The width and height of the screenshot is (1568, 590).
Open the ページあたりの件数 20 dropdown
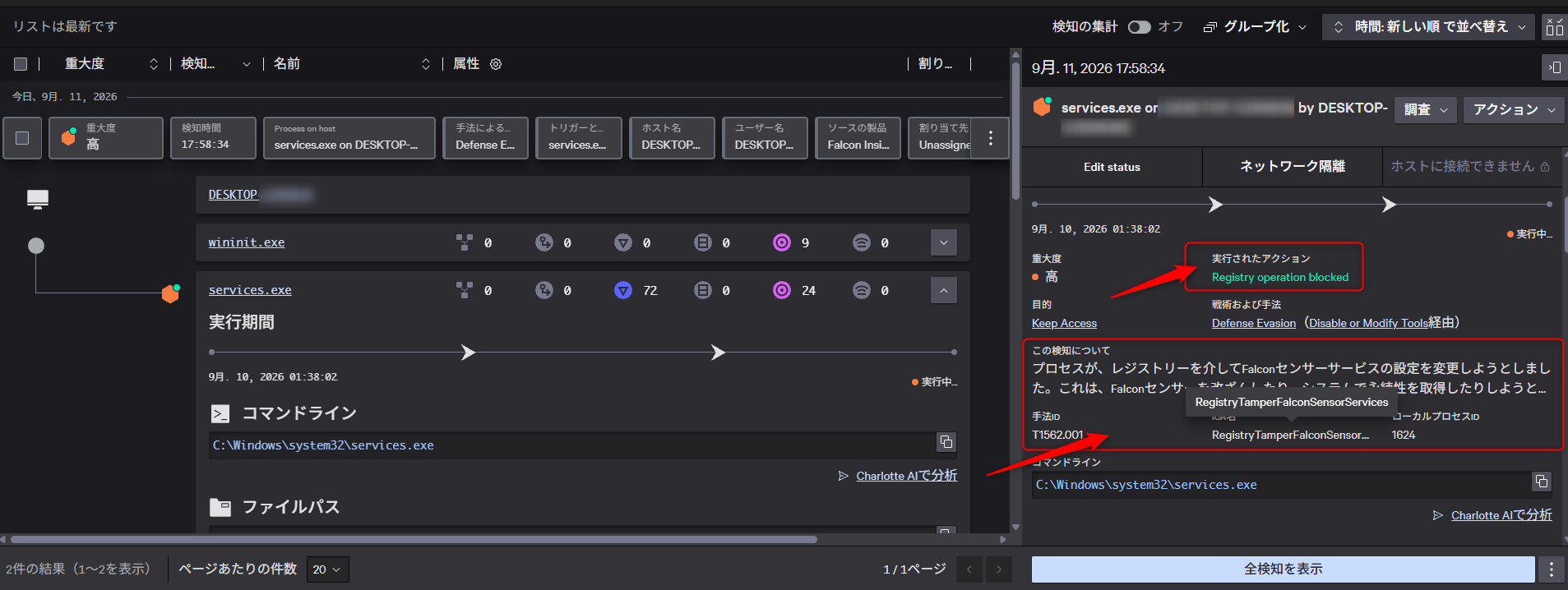(x=327, y=569)
